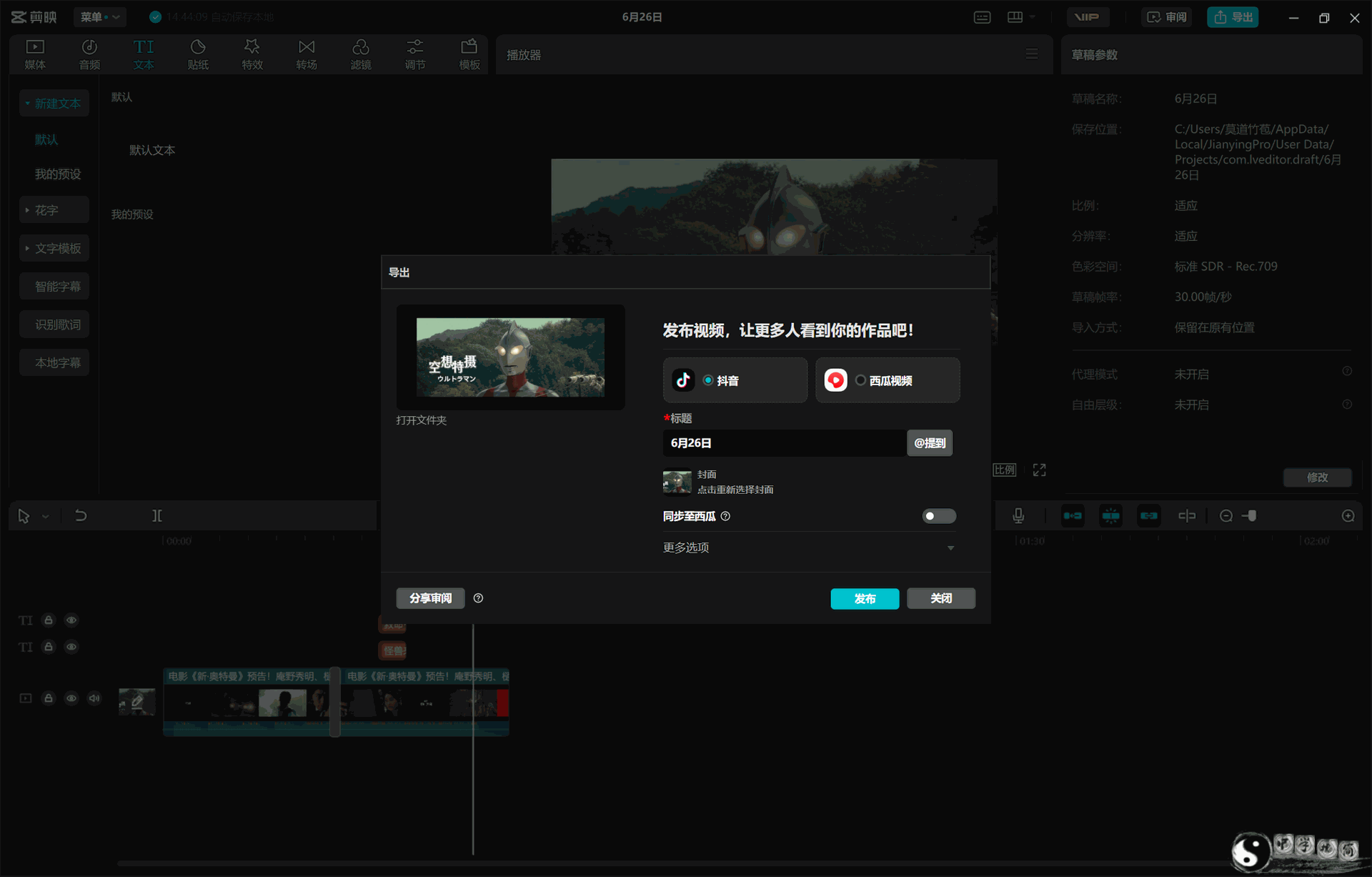Open the player panel hamburger menu

point(1032,54)
